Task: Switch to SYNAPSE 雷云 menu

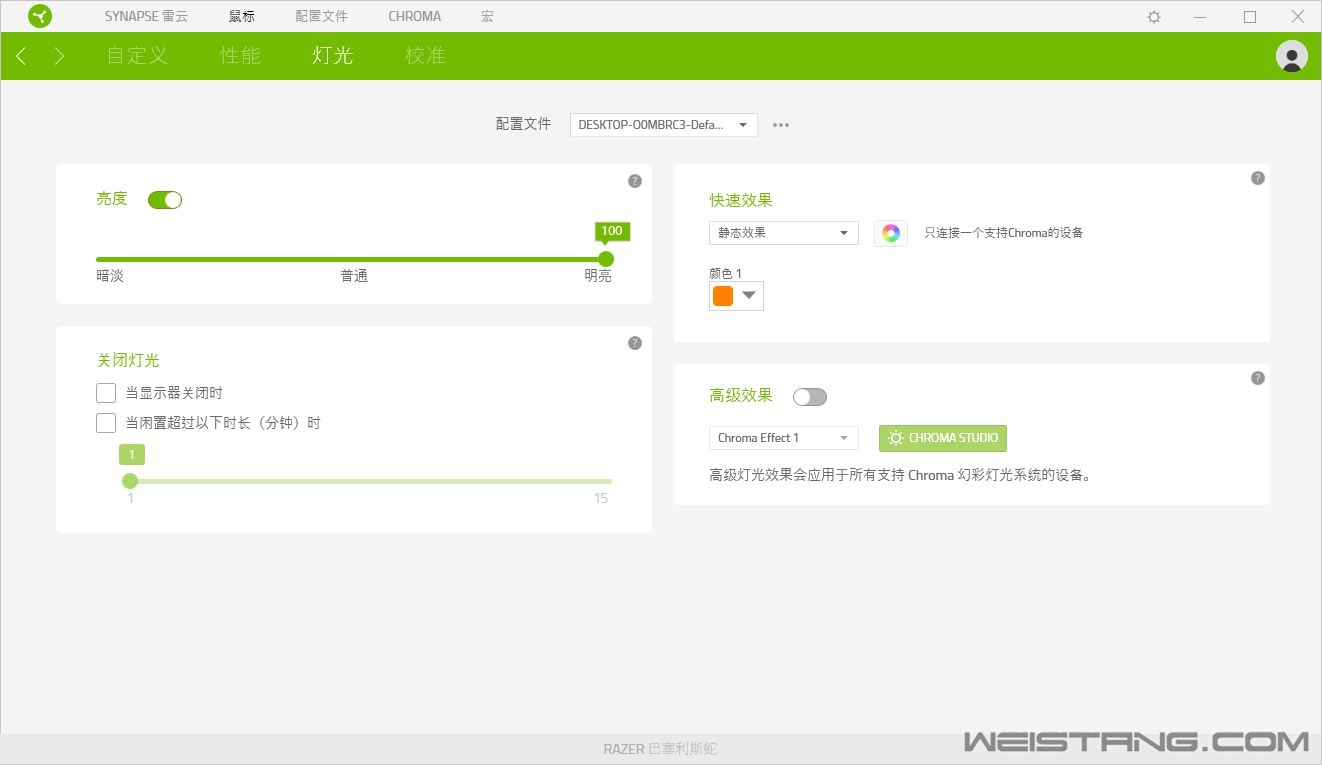Action: [x=146, y=17]
